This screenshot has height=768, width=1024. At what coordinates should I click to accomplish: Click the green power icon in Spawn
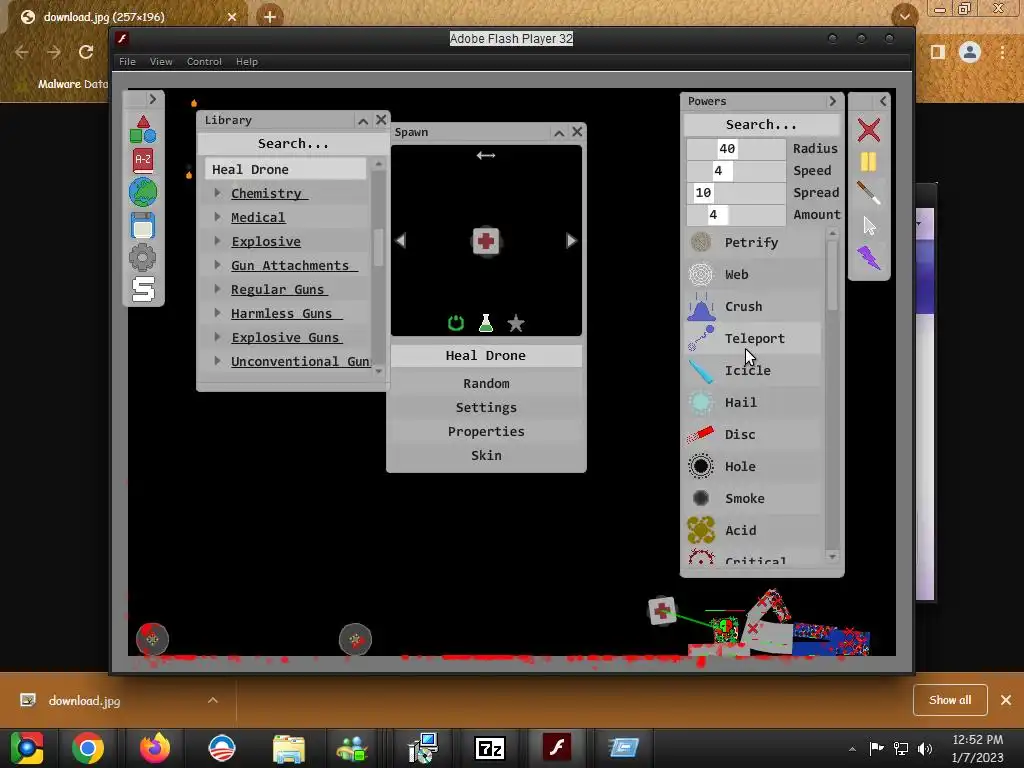(x=456, y=323)
